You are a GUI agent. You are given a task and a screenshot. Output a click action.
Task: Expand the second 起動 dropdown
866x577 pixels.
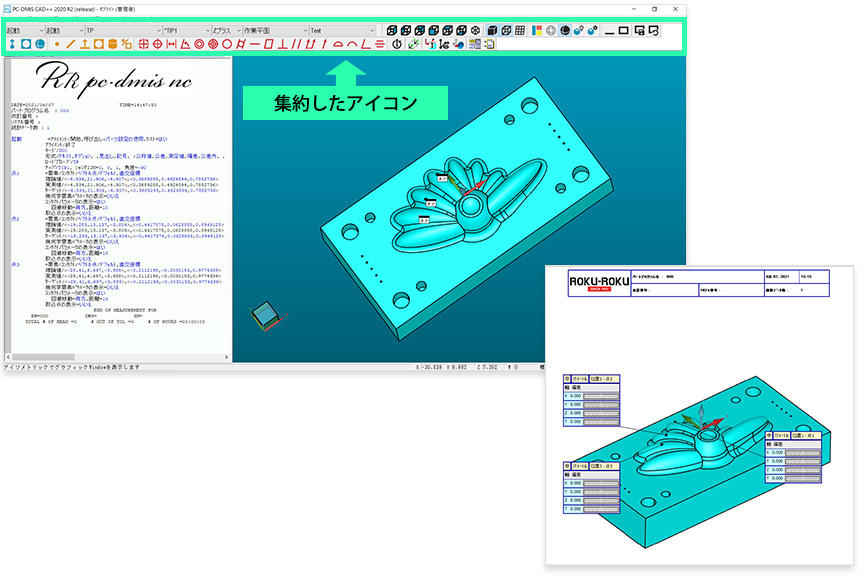pyautogui.click(x=65, y=30)
